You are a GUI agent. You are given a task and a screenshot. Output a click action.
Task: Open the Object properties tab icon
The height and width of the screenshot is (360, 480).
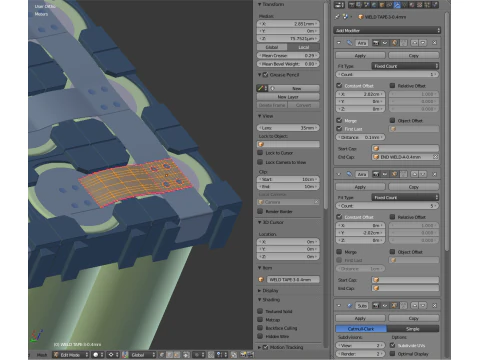382,5
